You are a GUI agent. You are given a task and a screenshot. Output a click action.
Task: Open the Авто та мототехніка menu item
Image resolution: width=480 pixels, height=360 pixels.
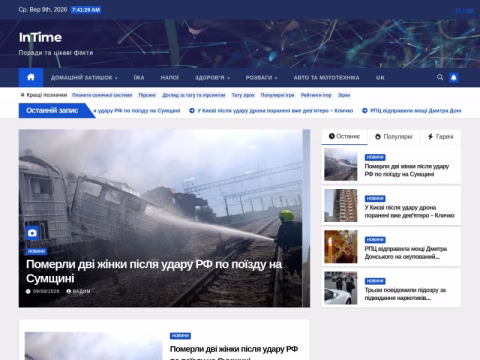326,78
